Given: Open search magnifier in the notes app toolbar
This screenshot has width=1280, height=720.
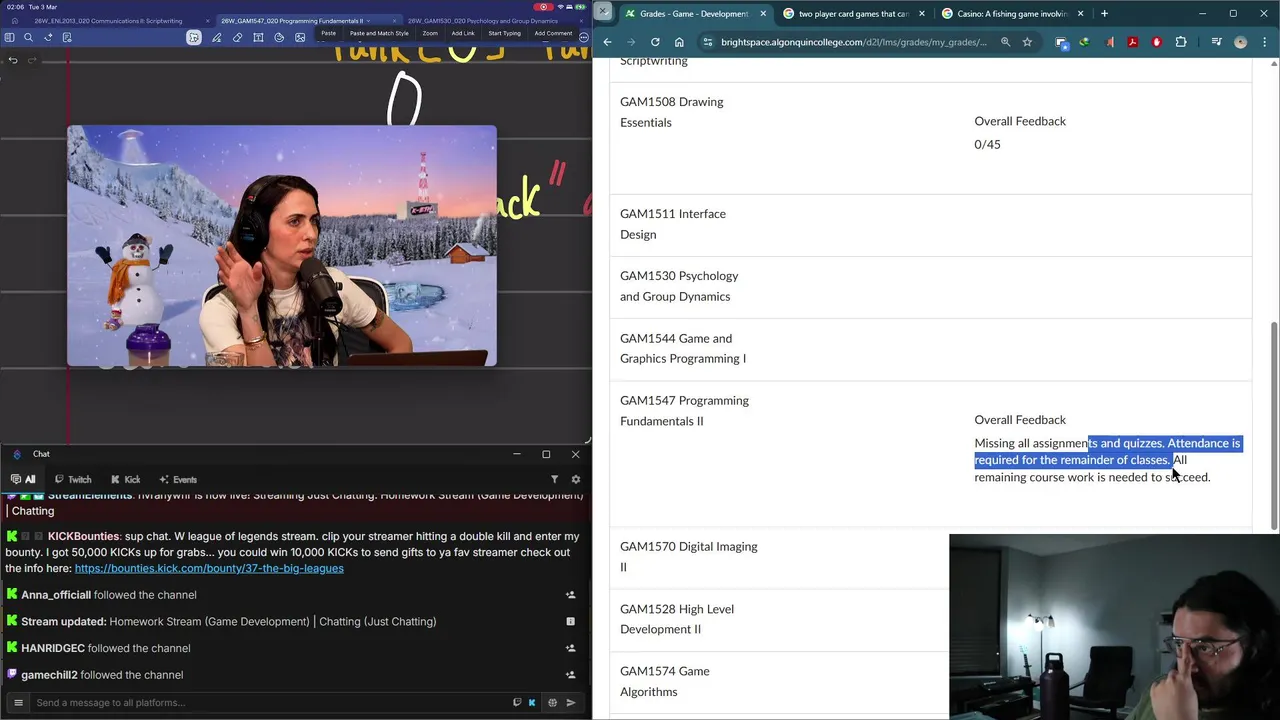Looking at the screenshot, I should tap(28, 37).
